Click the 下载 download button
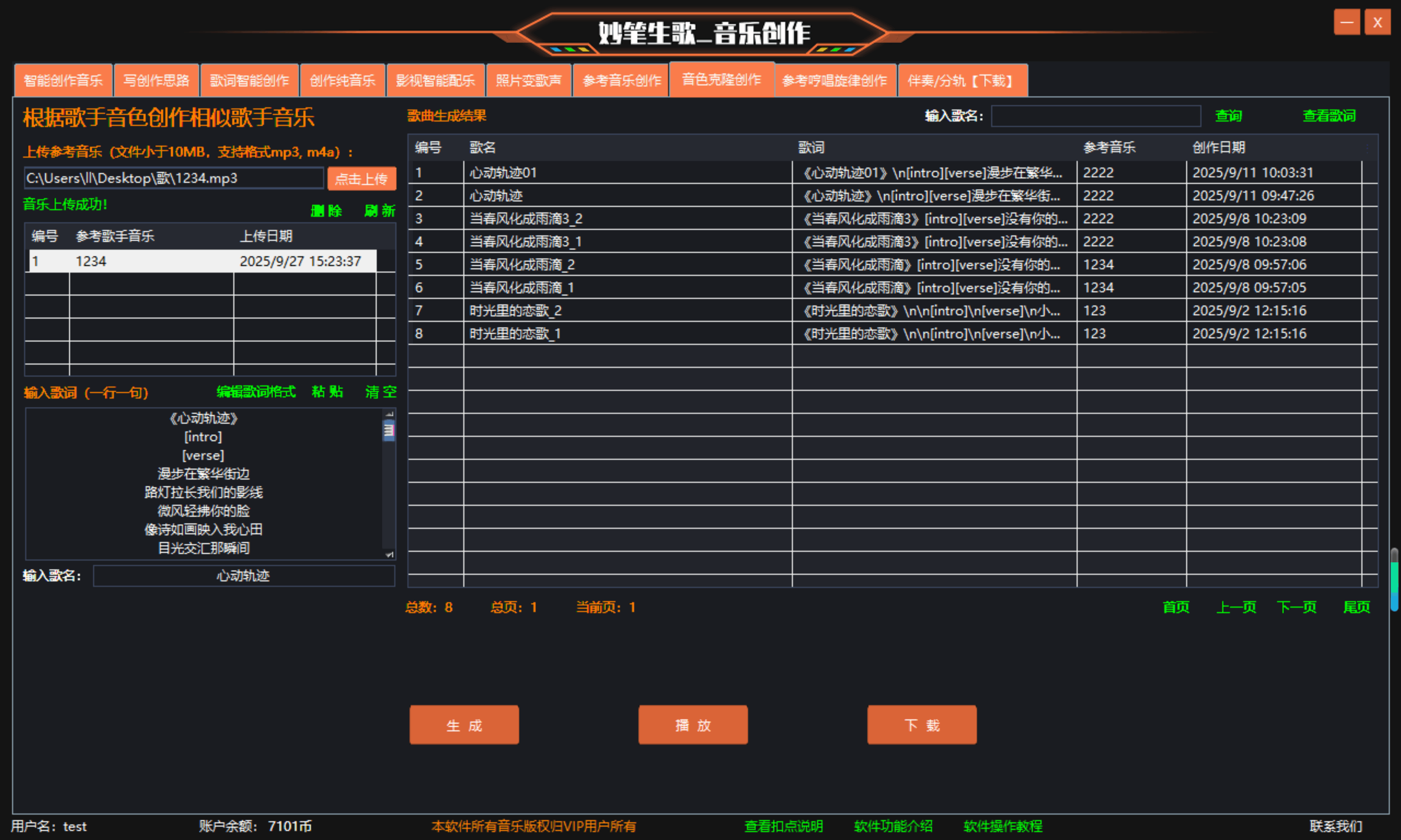Image resolution: width=1401 pixels, height=840 pixels. [x=921, y=725]
